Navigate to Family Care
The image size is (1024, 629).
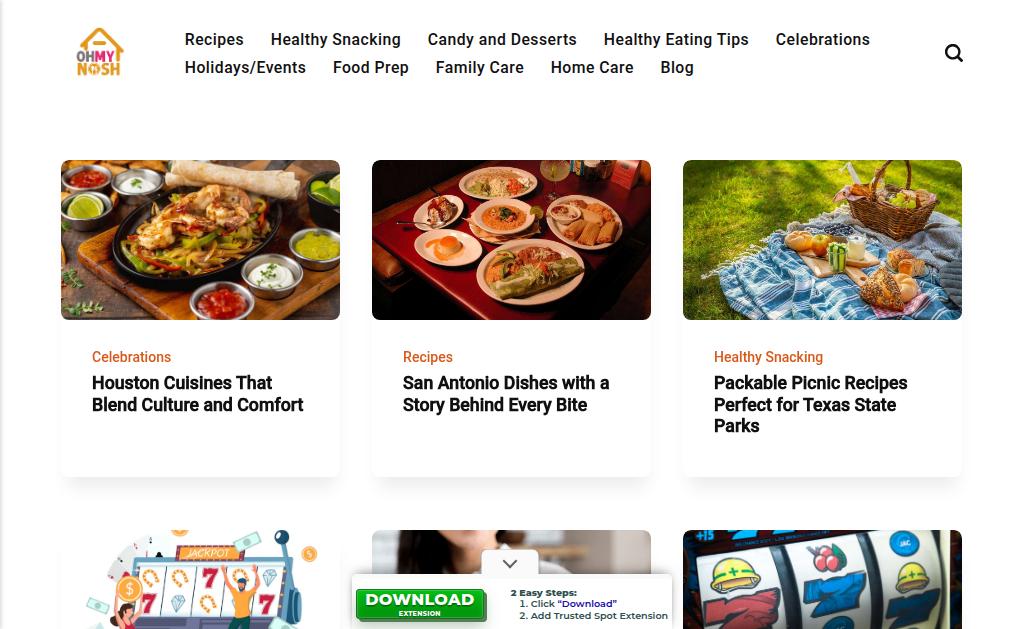point(479,68)
